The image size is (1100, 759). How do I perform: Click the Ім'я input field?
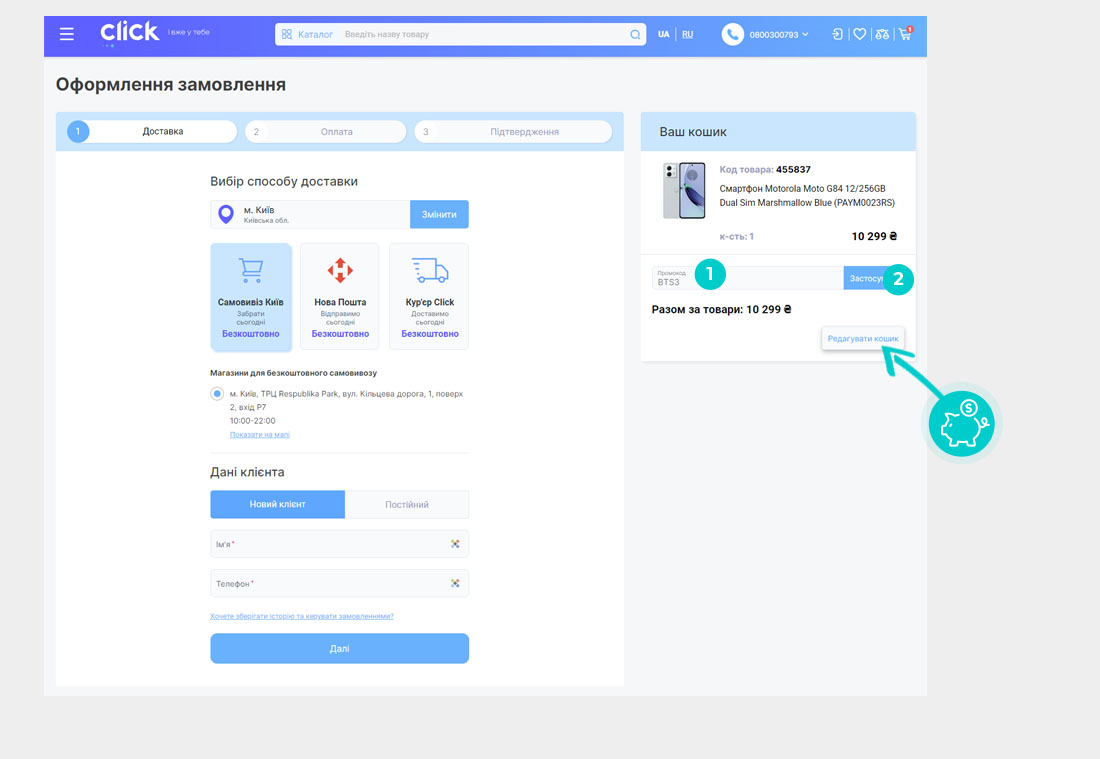330,544
